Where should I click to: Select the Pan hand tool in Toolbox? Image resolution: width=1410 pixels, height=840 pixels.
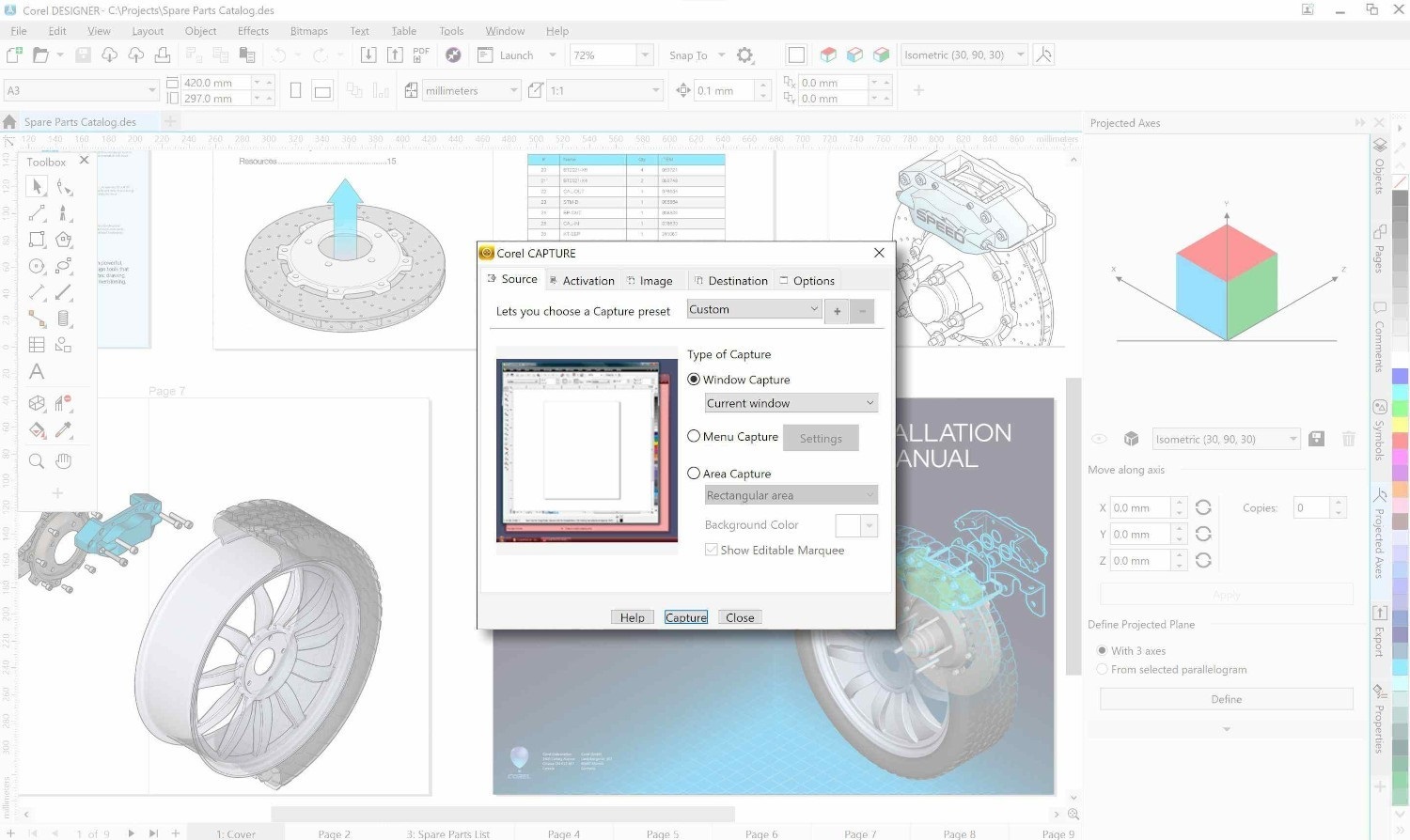click(x=63, y=461)
